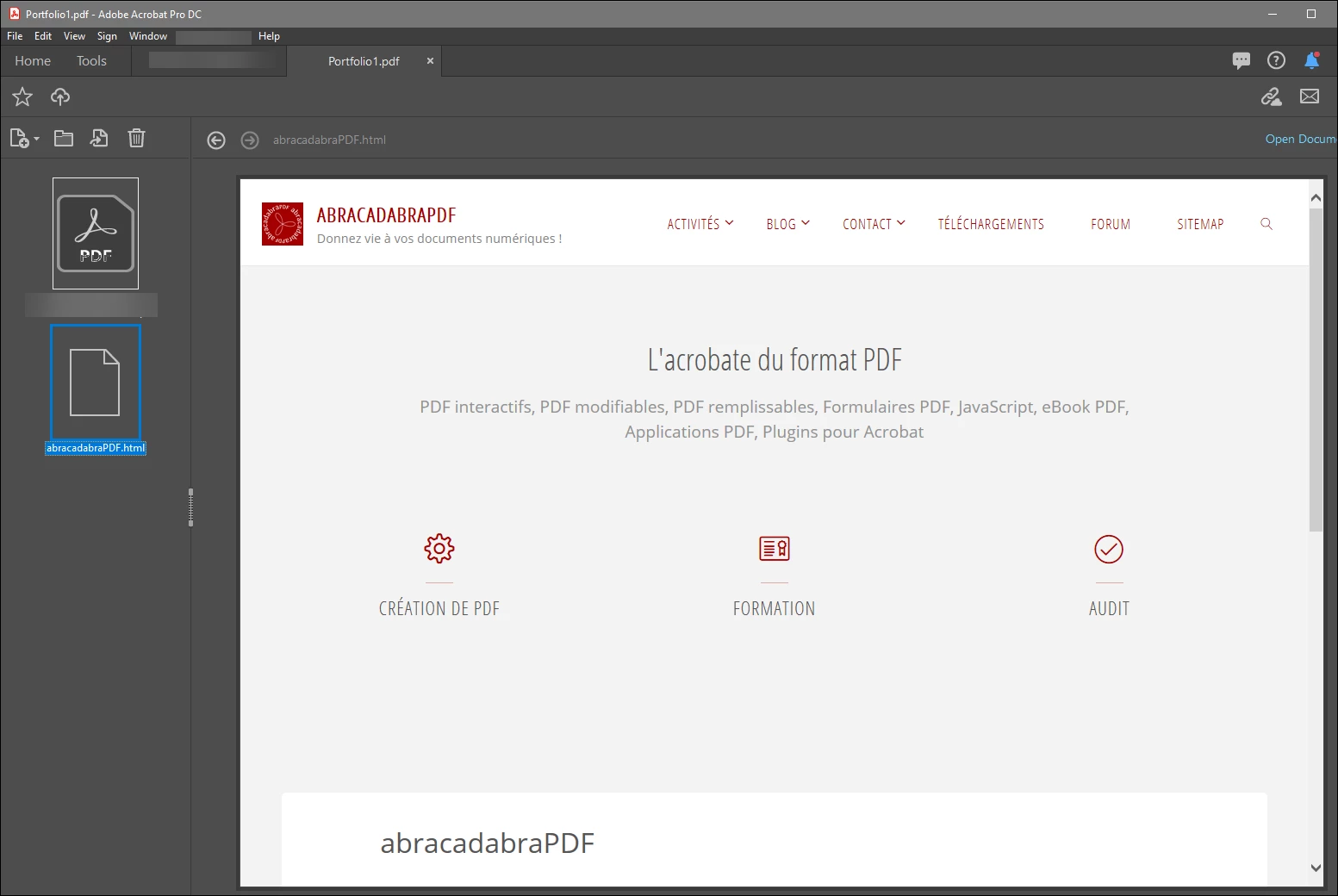Click the Delete trash icon
Image resolution: width=1338 pixels, height=896 pixels.
point(136,138)
